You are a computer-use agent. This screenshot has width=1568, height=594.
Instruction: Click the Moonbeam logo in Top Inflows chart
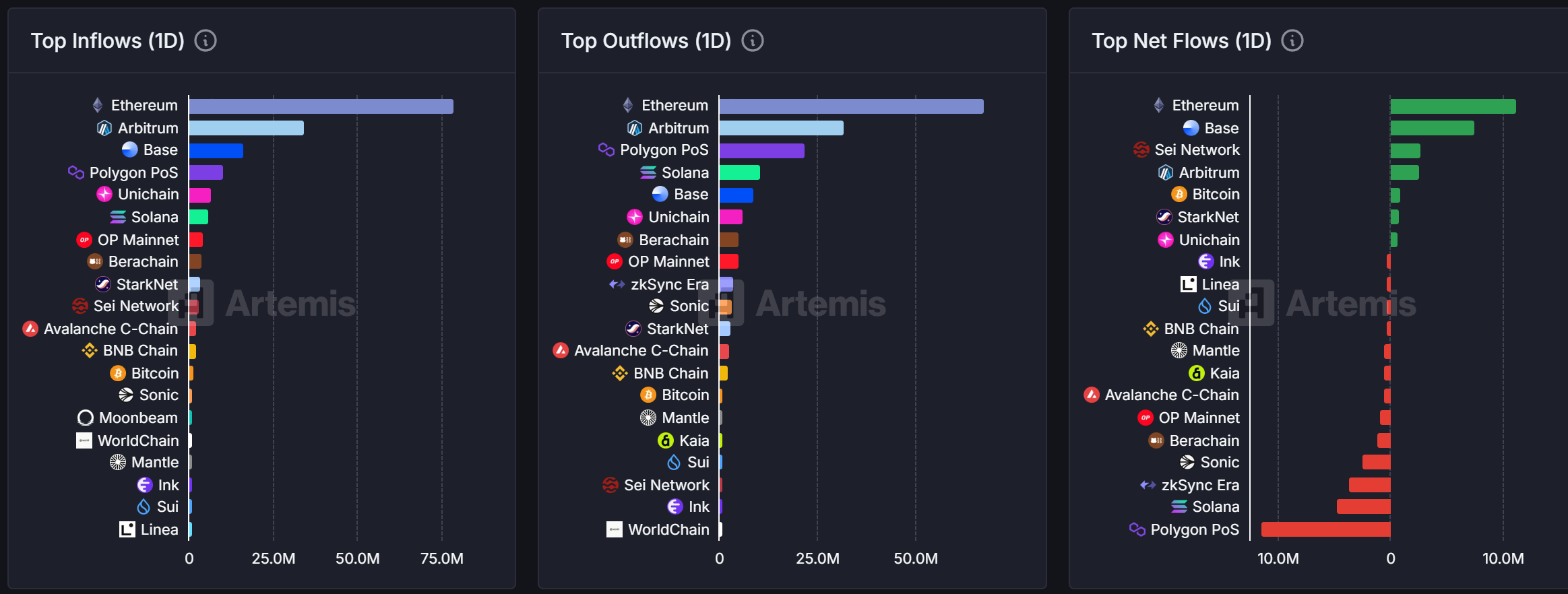click(86, 418)
